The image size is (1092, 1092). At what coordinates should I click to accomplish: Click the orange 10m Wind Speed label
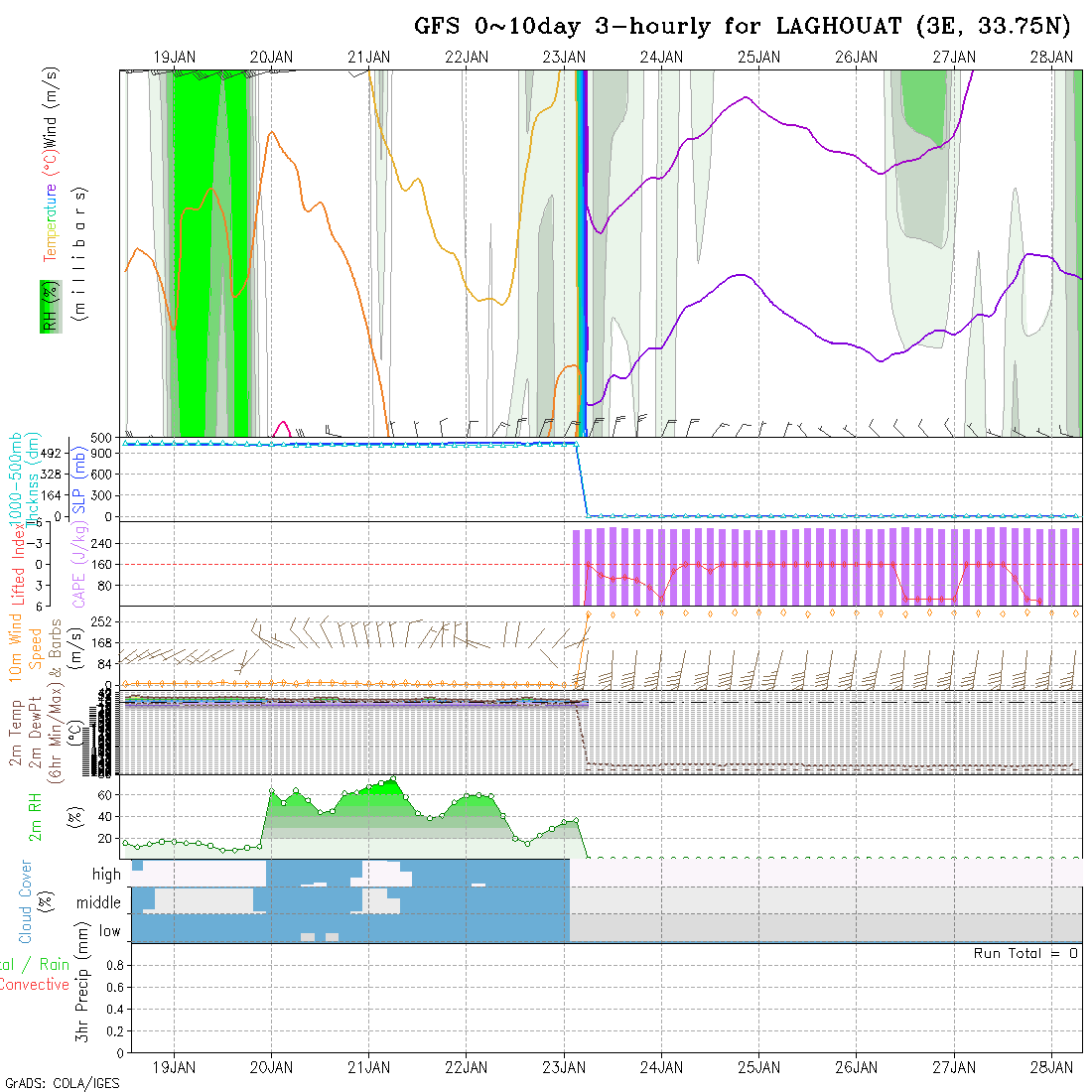25,647
